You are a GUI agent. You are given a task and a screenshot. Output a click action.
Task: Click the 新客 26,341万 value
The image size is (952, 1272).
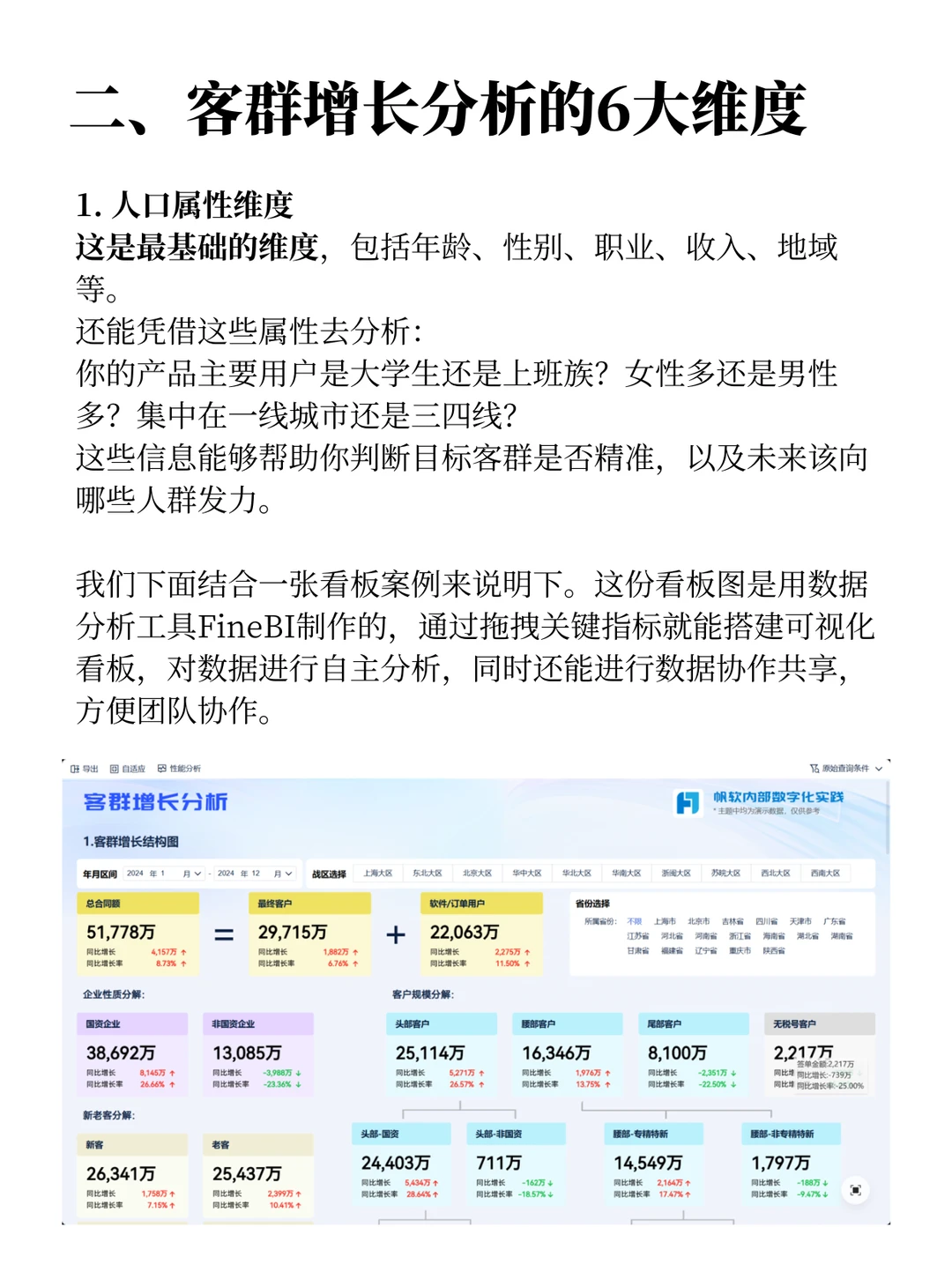tap(121, 1174)
